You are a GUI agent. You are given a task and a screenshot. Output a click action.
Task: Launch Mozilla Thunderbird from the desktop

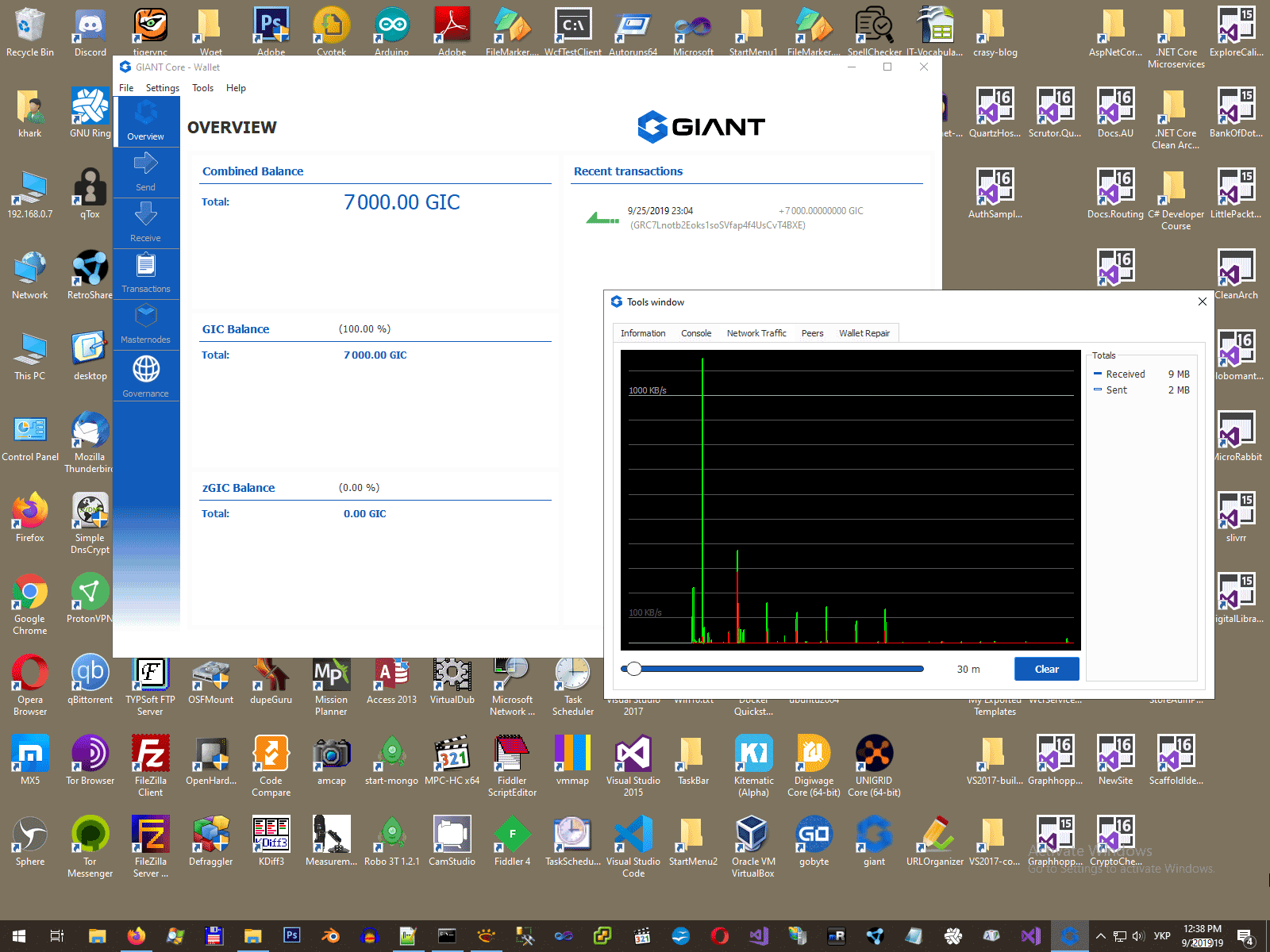(90, 442)
